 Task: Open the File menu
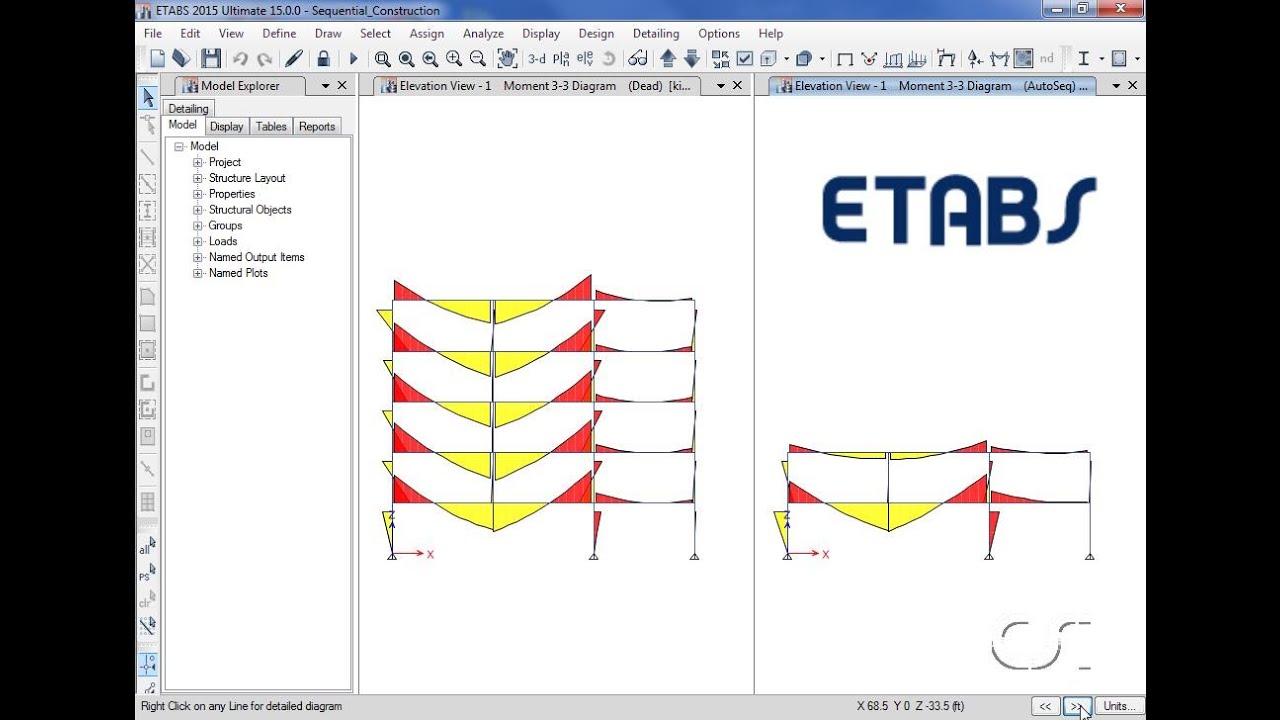pos(153,33)
